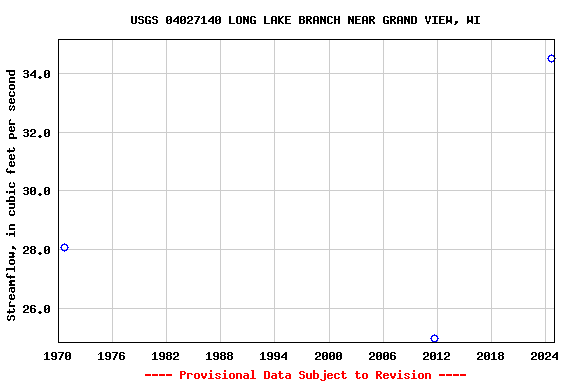Click the 2006 x-axis label

click(382, 356)
